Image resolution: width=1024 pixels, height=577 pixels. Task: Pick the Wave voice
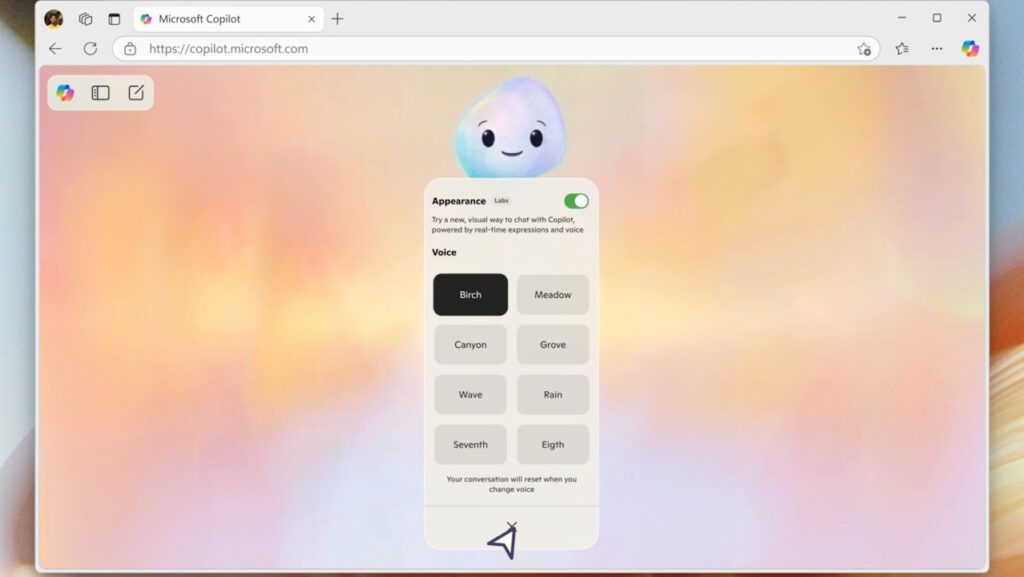tap(470, 394)
